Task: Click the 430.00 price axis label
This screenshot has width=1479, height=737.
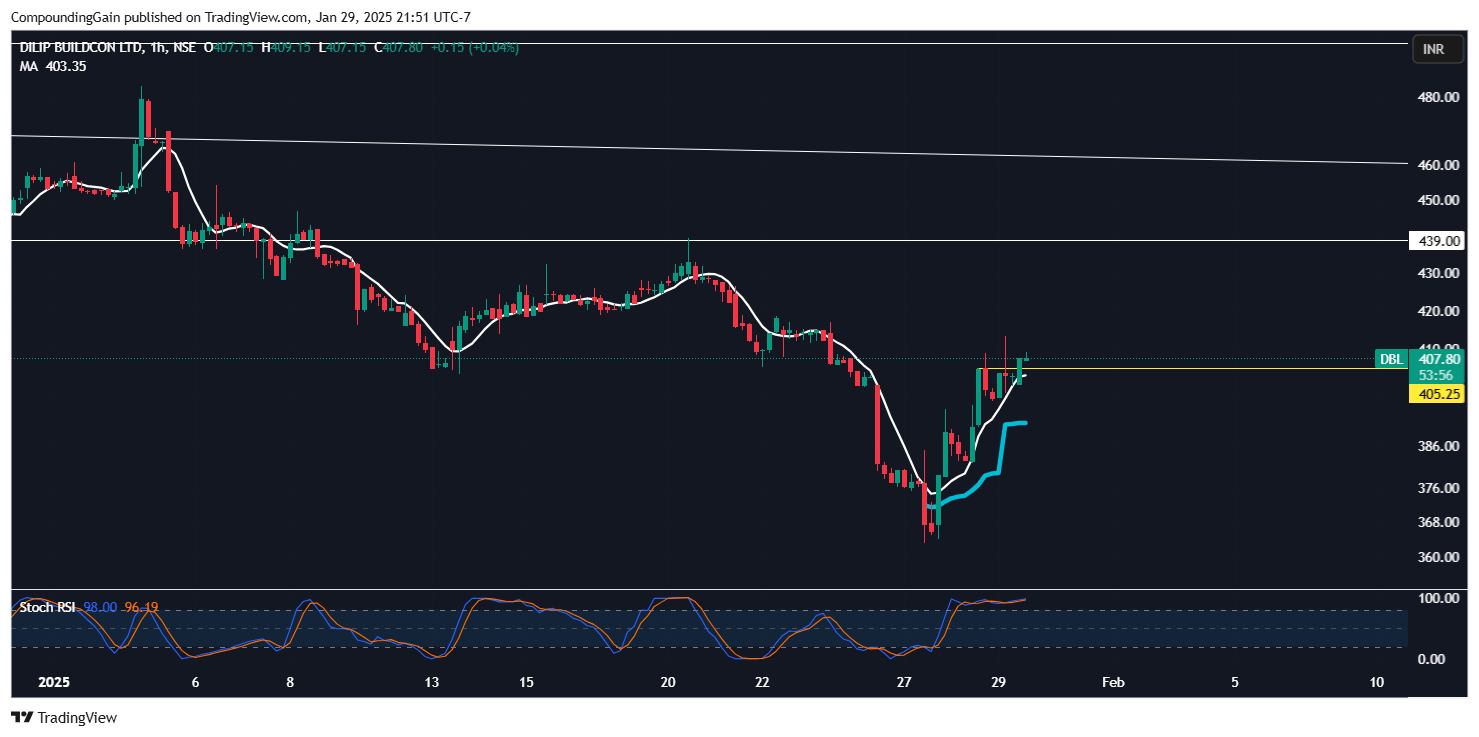Action: coord(1439,273)
